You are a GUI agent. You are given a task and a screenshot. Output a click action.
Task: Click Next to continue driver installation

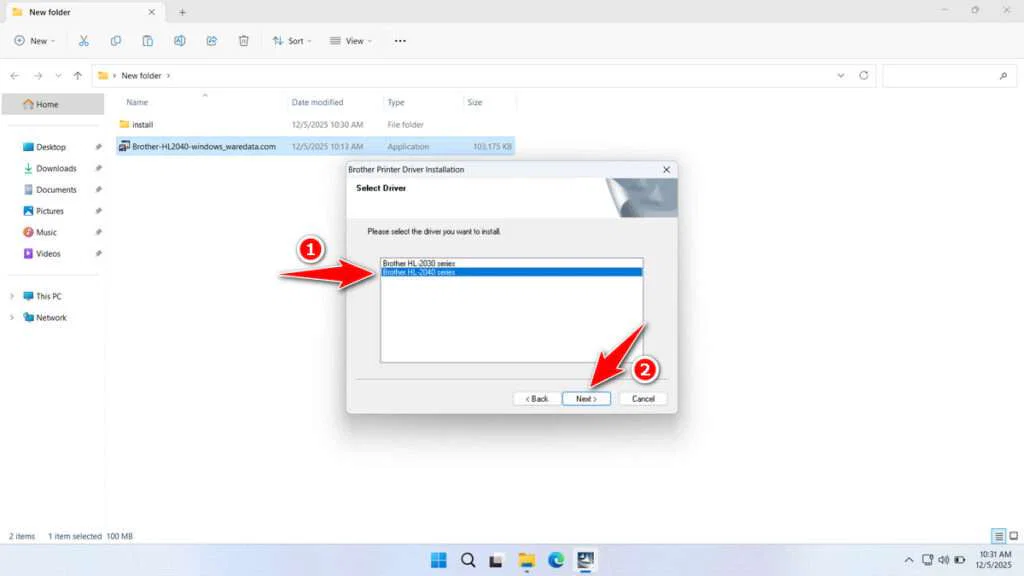[586, 398]
